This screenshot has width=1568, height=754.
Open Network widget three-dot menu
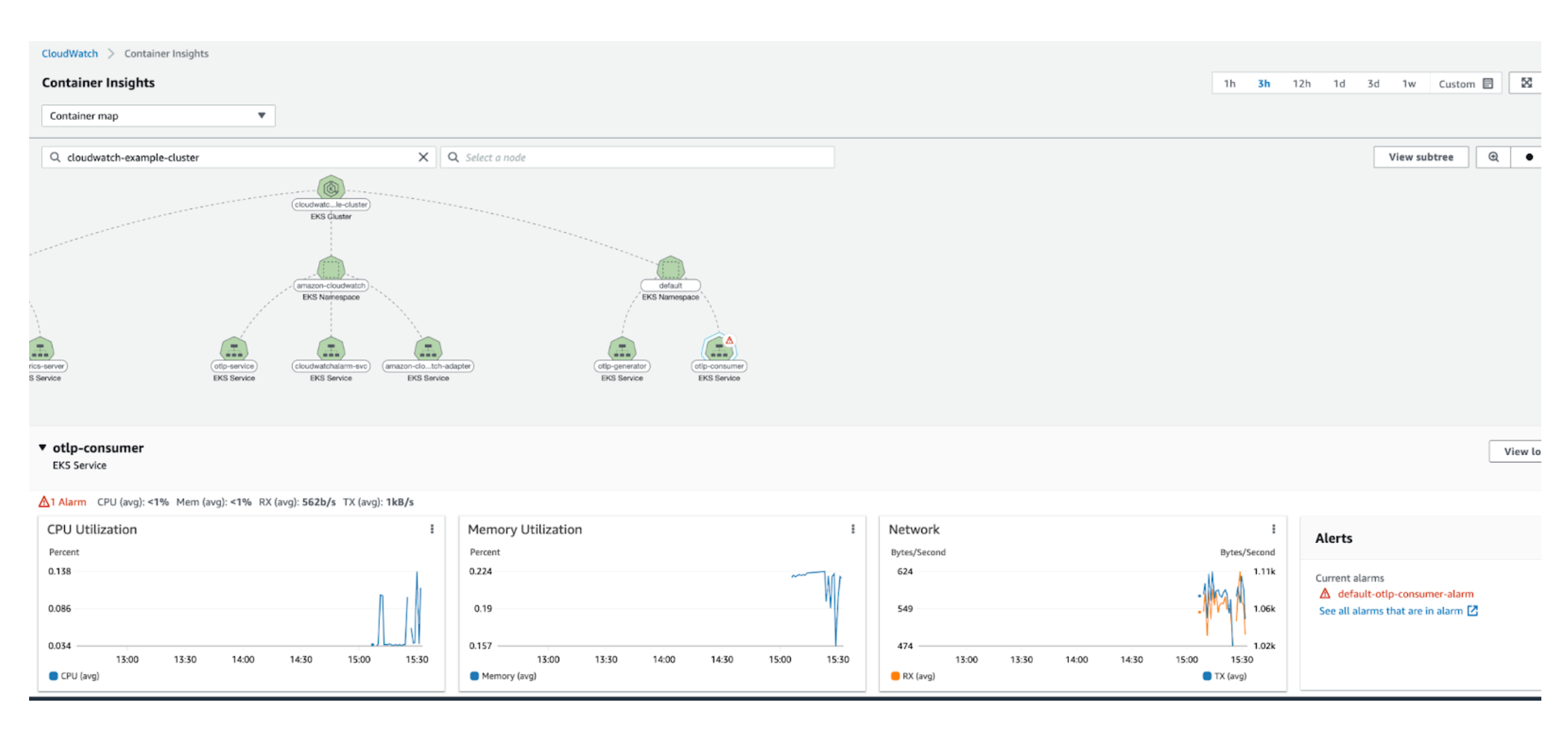[1273, 529]
